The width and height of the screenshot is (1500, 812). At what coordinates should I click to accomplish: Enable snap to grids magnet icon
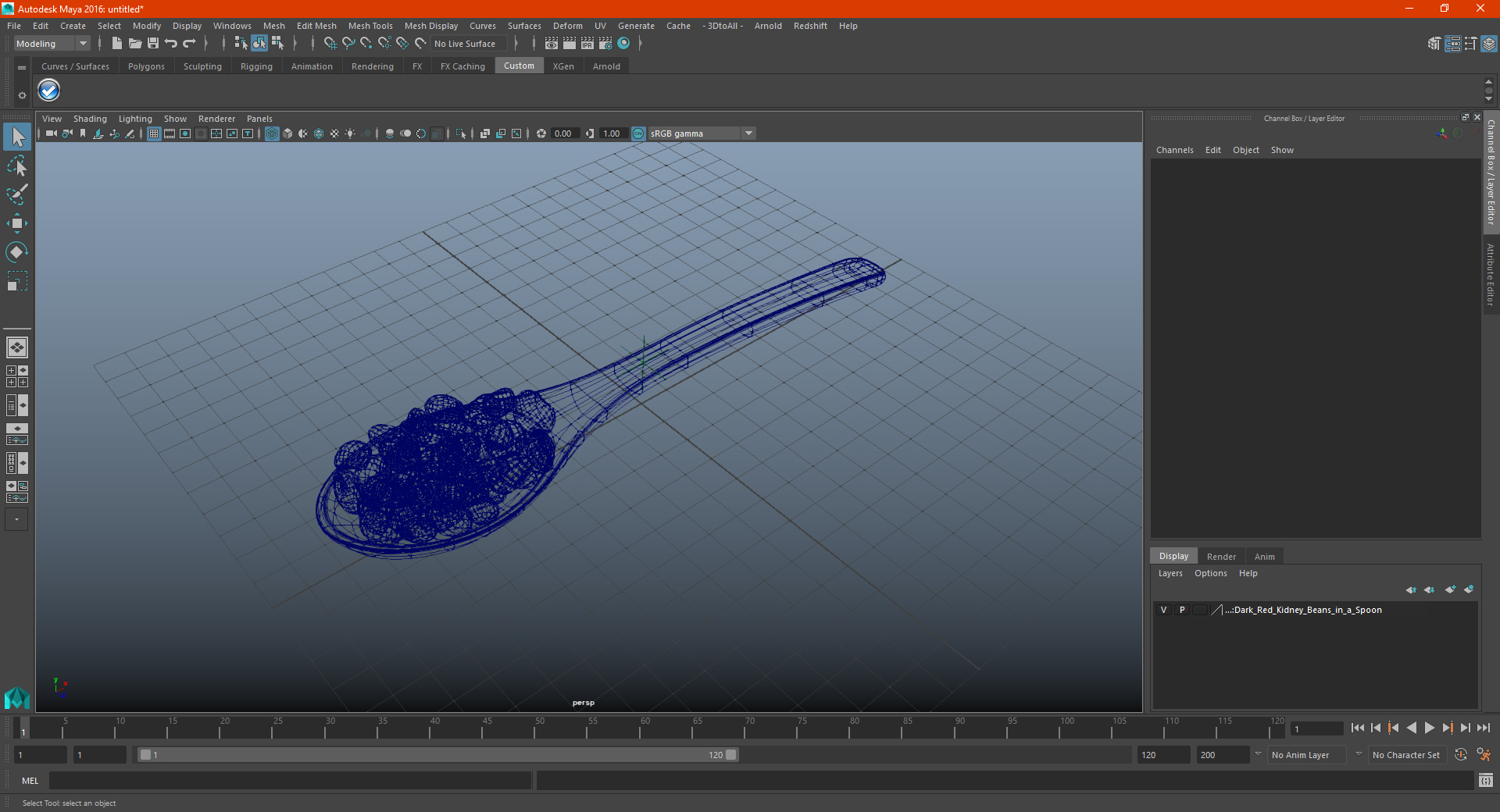click(x=330, y=44)
